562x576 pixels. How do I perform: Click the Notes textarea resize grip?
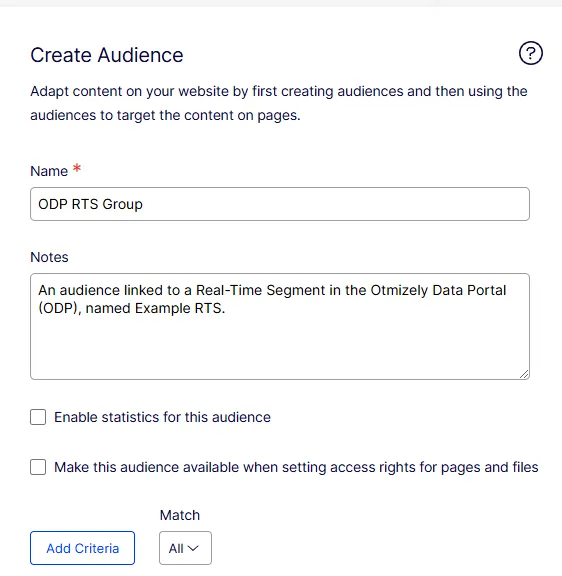click(524, 374)
